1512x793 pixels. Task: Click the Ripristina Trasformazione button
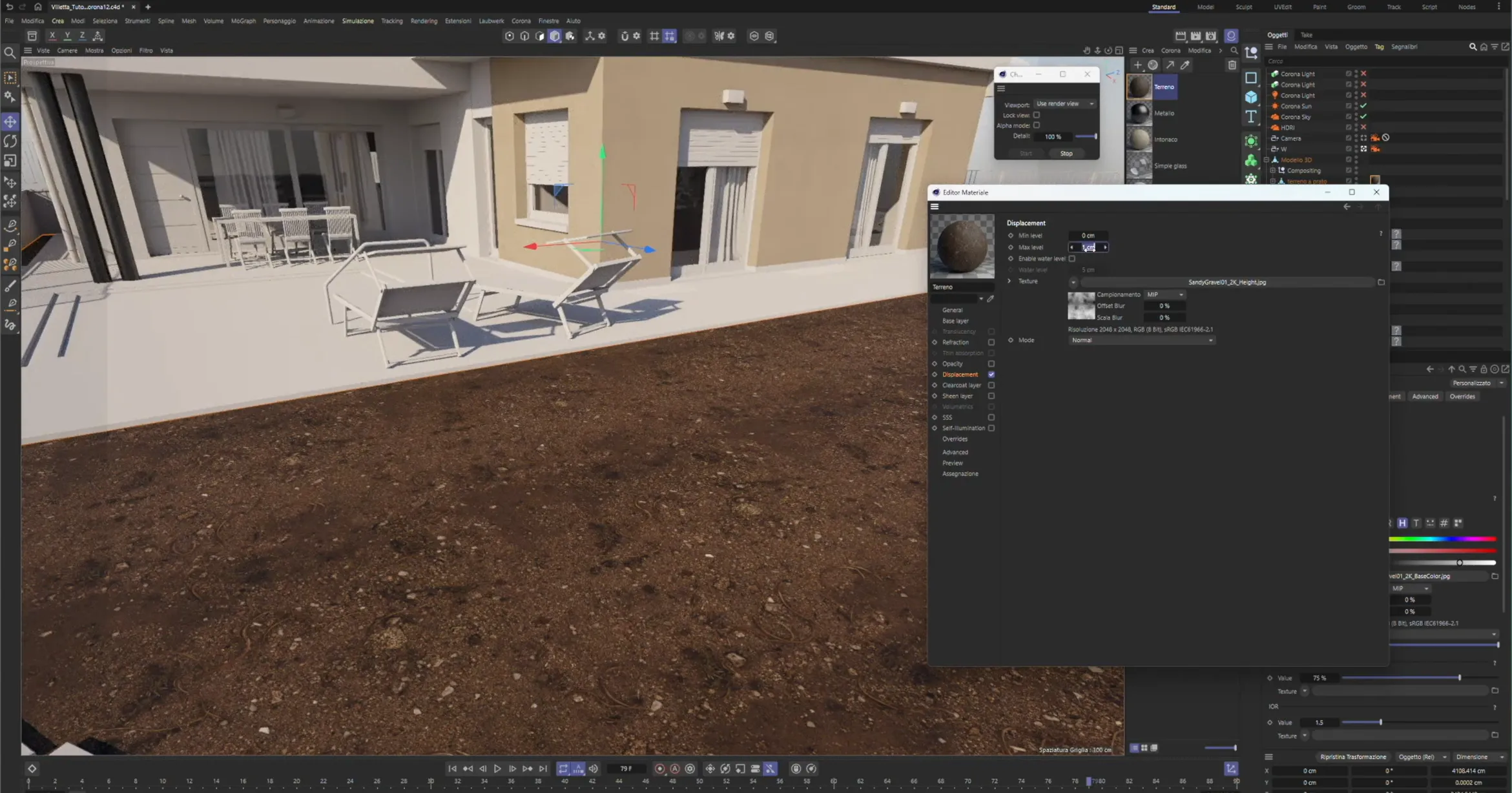1352,757
